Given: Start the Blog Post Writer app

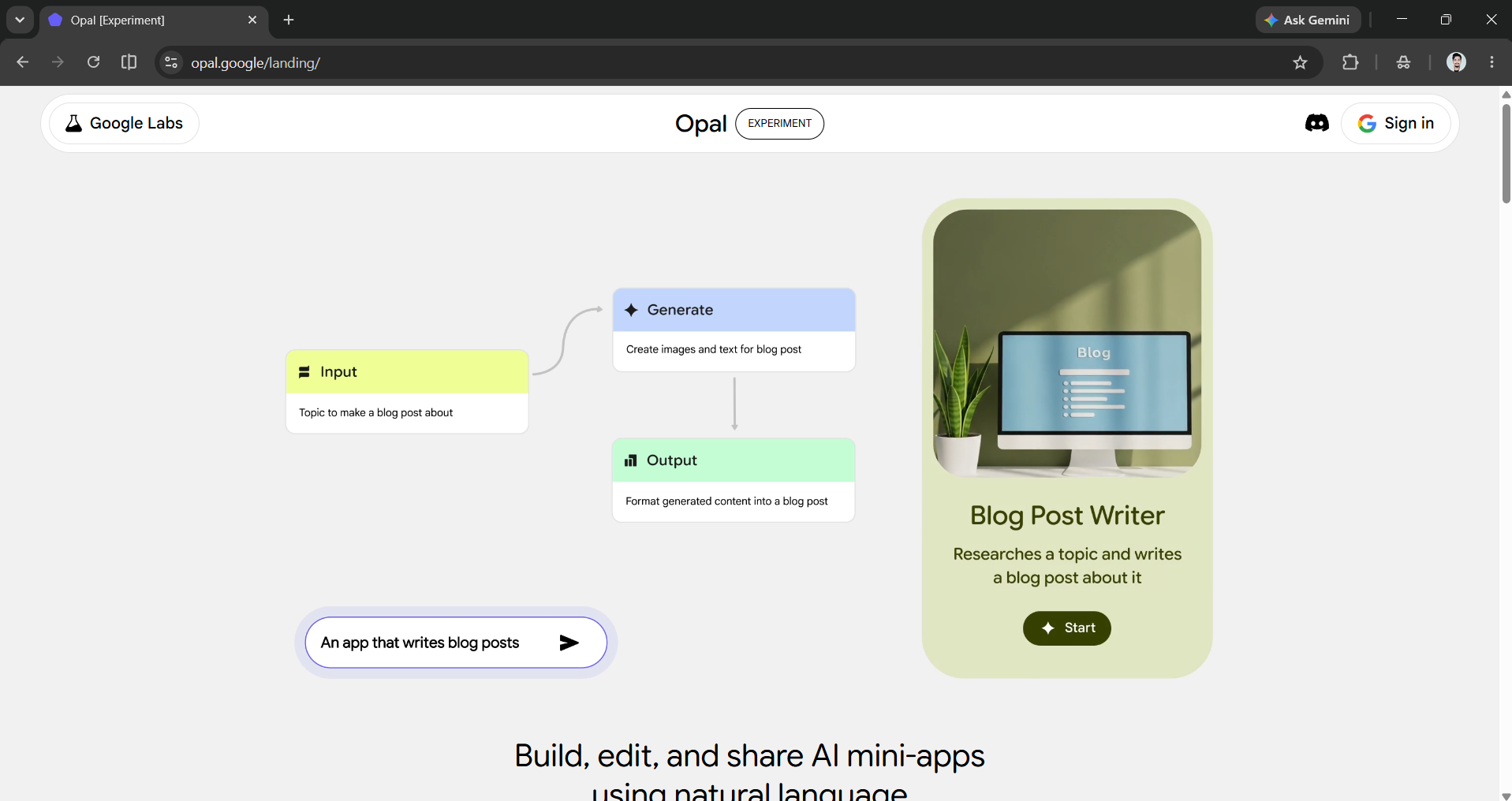Looking at the screenshot, I should pyautogui.click(x=1066, y=628).
